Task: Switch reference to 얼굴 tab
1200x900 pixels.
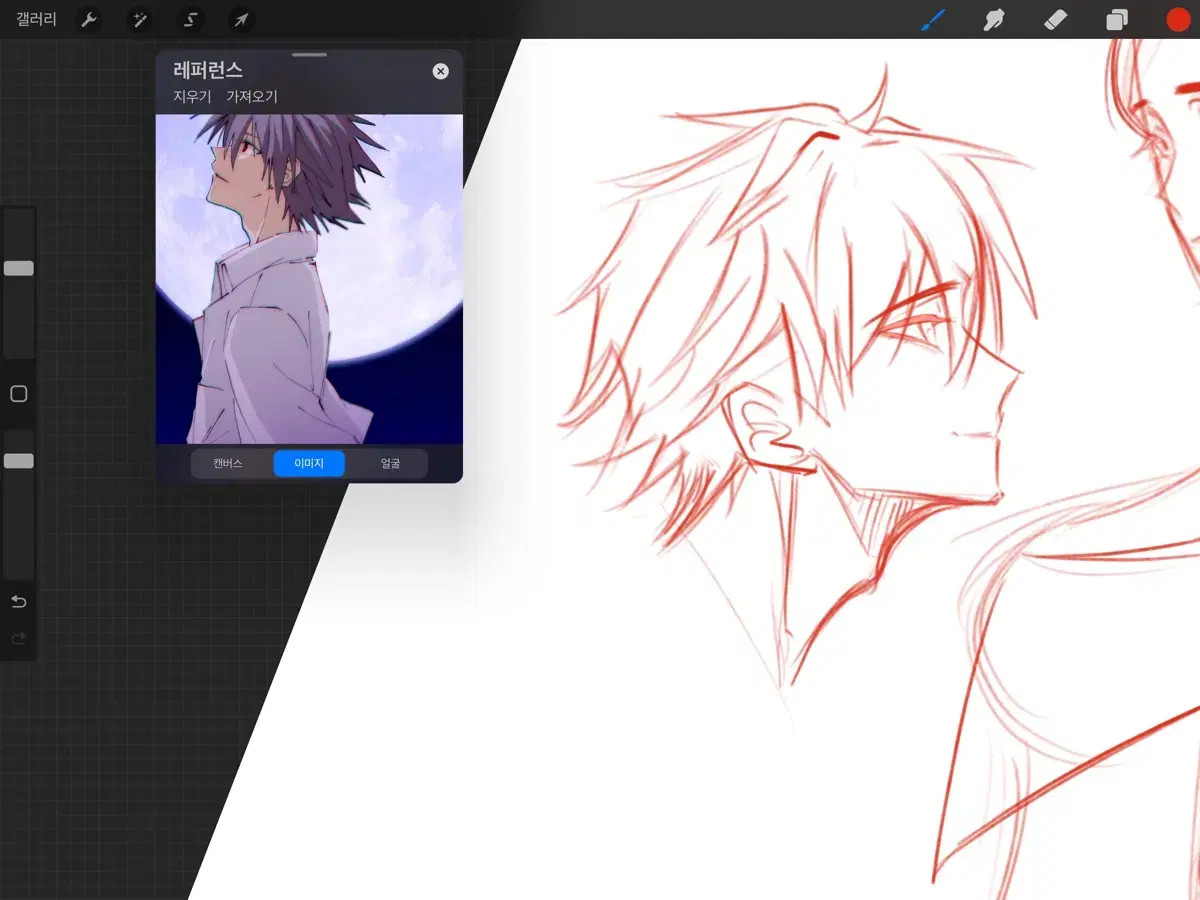Action: [390, 464]
